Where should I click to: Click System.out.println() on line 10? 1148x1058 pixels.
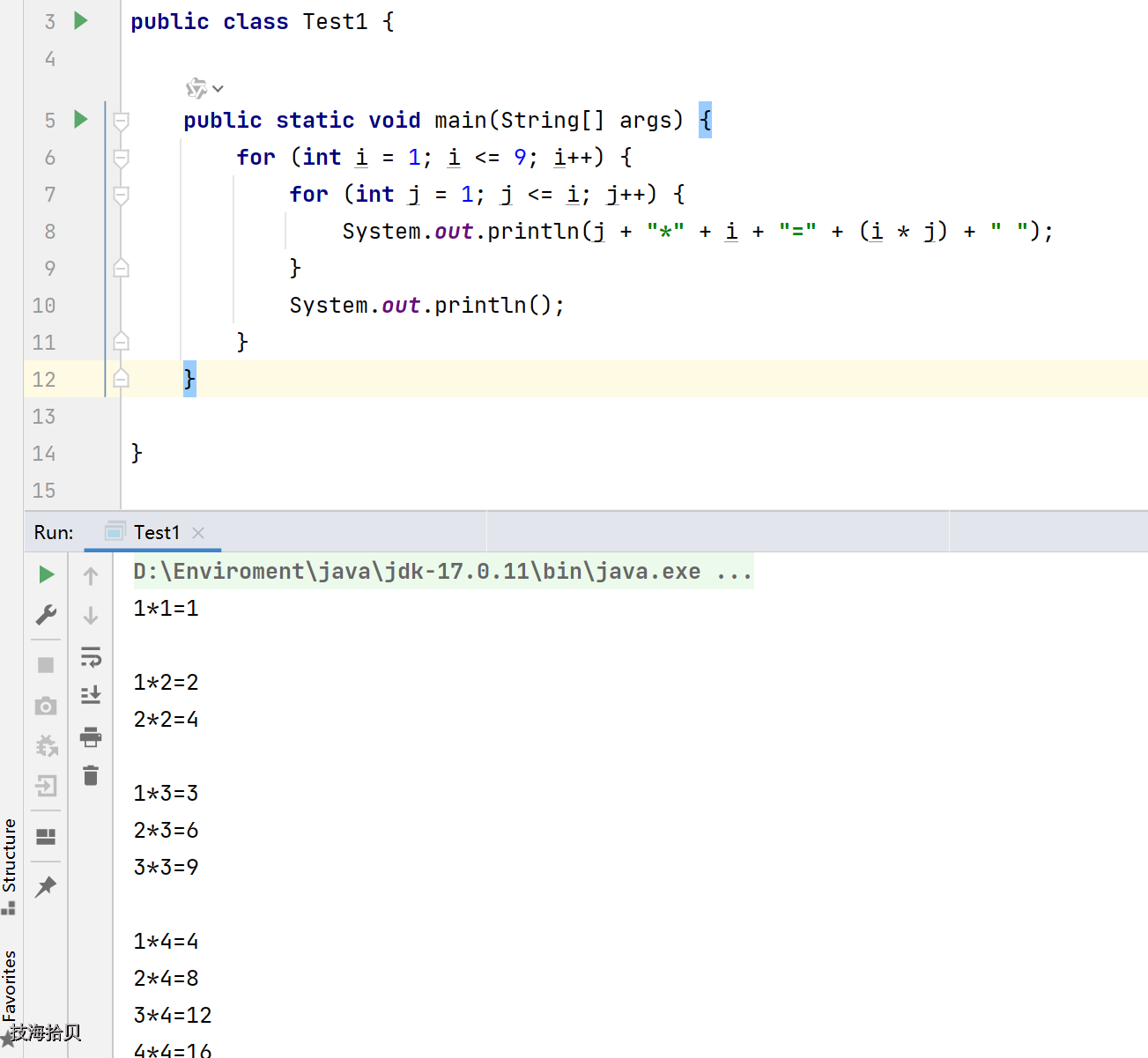(x=426, y=305)
